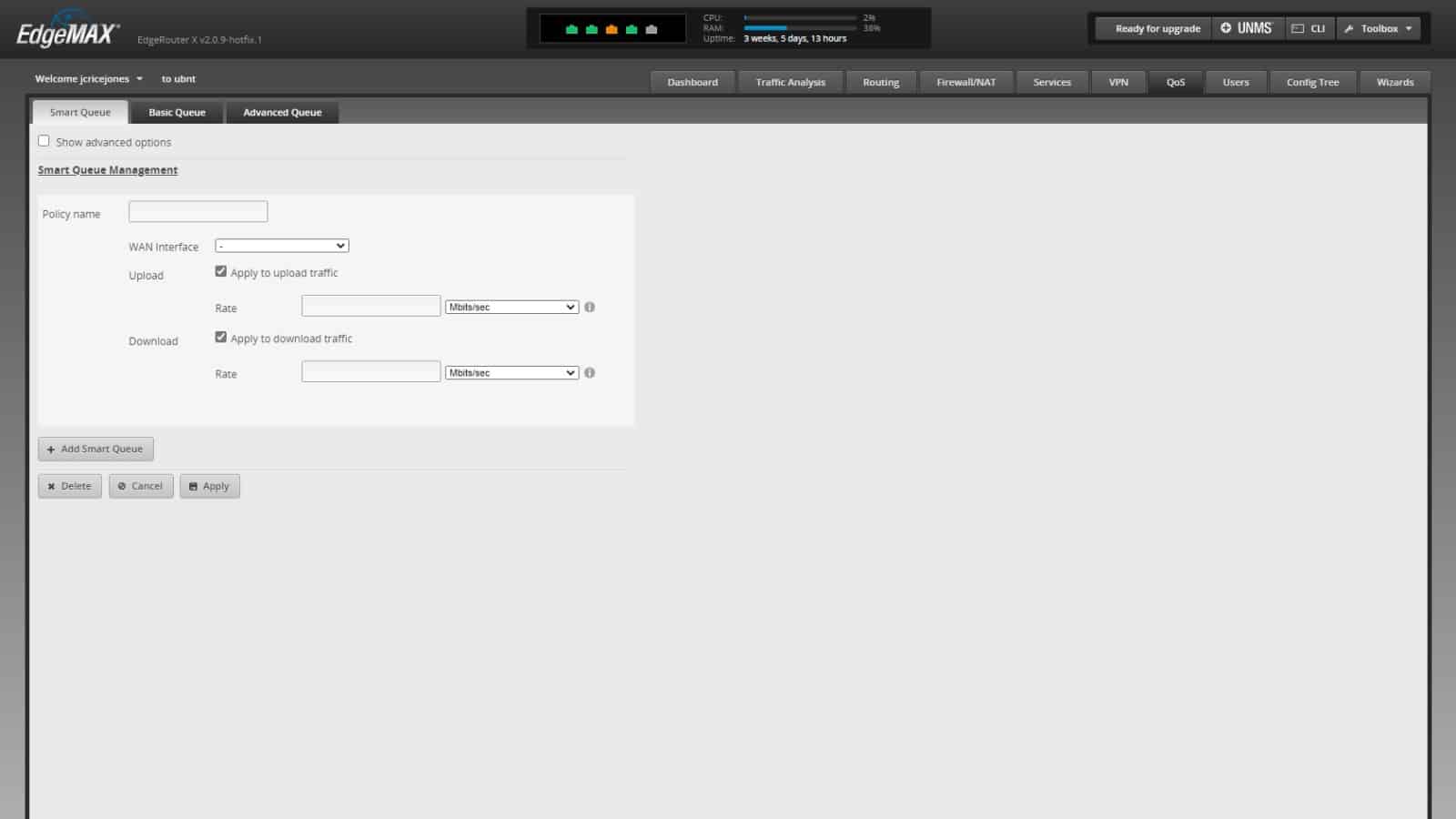Open the Traffic Analysis tab

[x=791, y=82]
